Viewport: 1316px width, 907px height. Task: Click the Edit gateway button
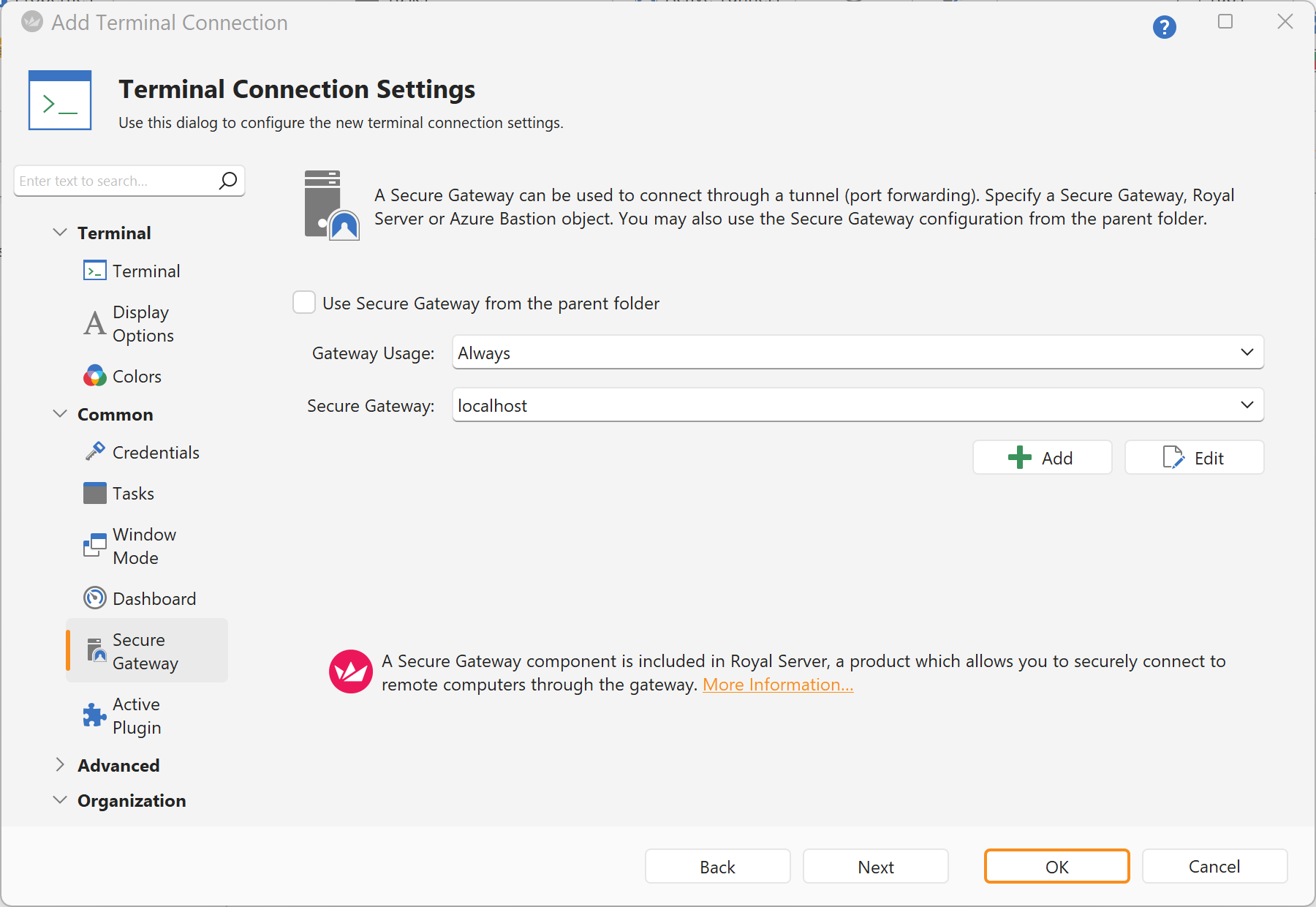tap(1193, 458)
